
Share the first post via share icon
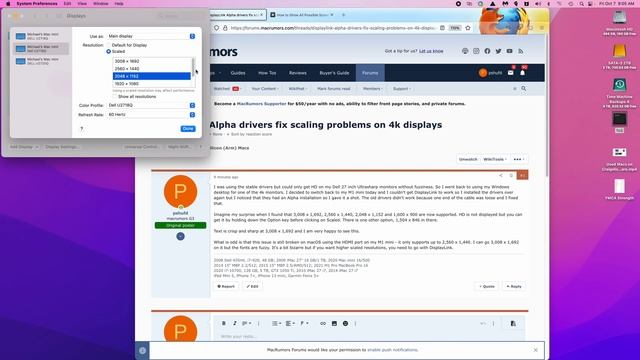(x=501, y=176)
